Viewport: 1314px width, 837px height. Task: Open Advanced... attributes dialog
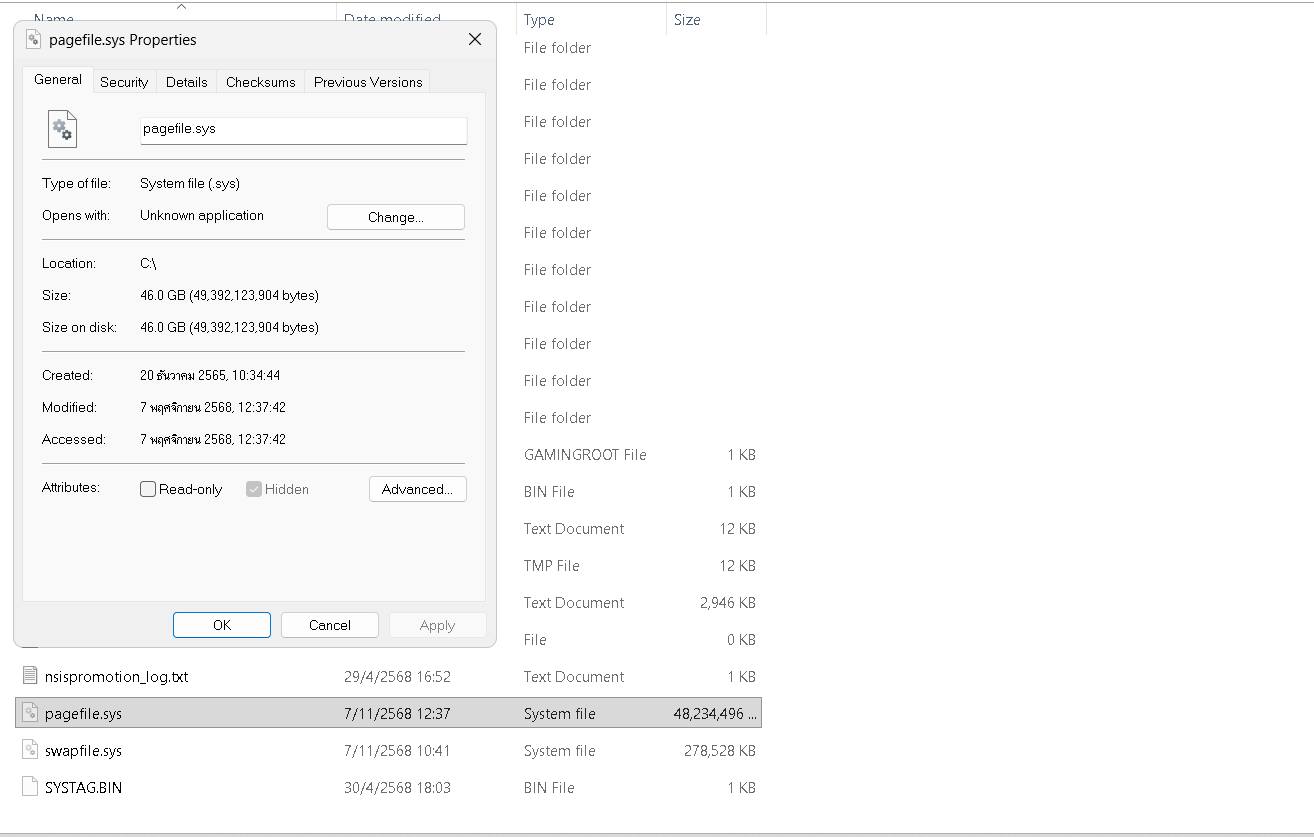(x=417, y=489)
